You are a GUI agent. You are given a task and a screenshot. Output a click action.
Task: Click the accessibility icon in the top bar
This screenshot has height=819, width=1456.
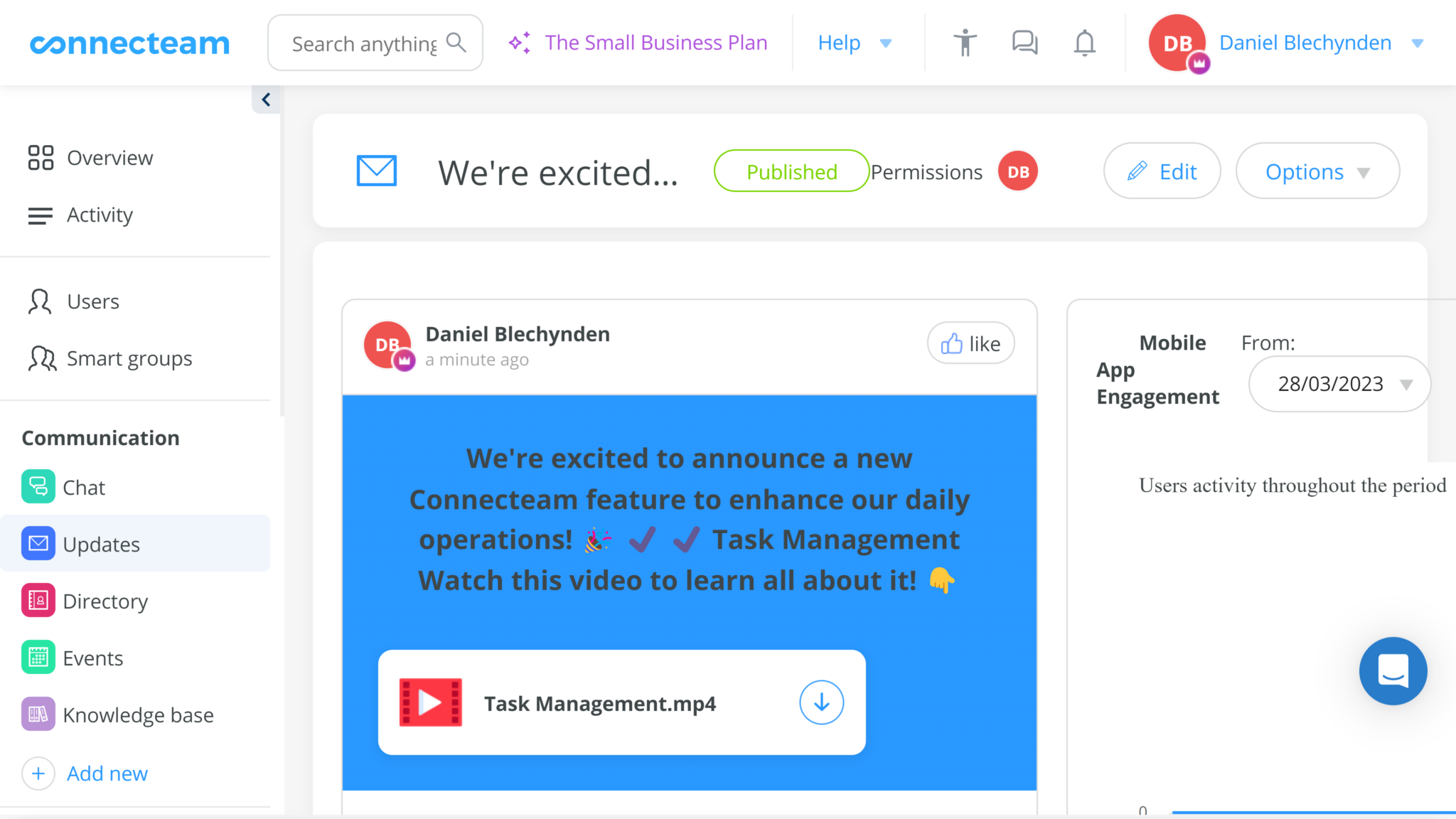(965, 43)
